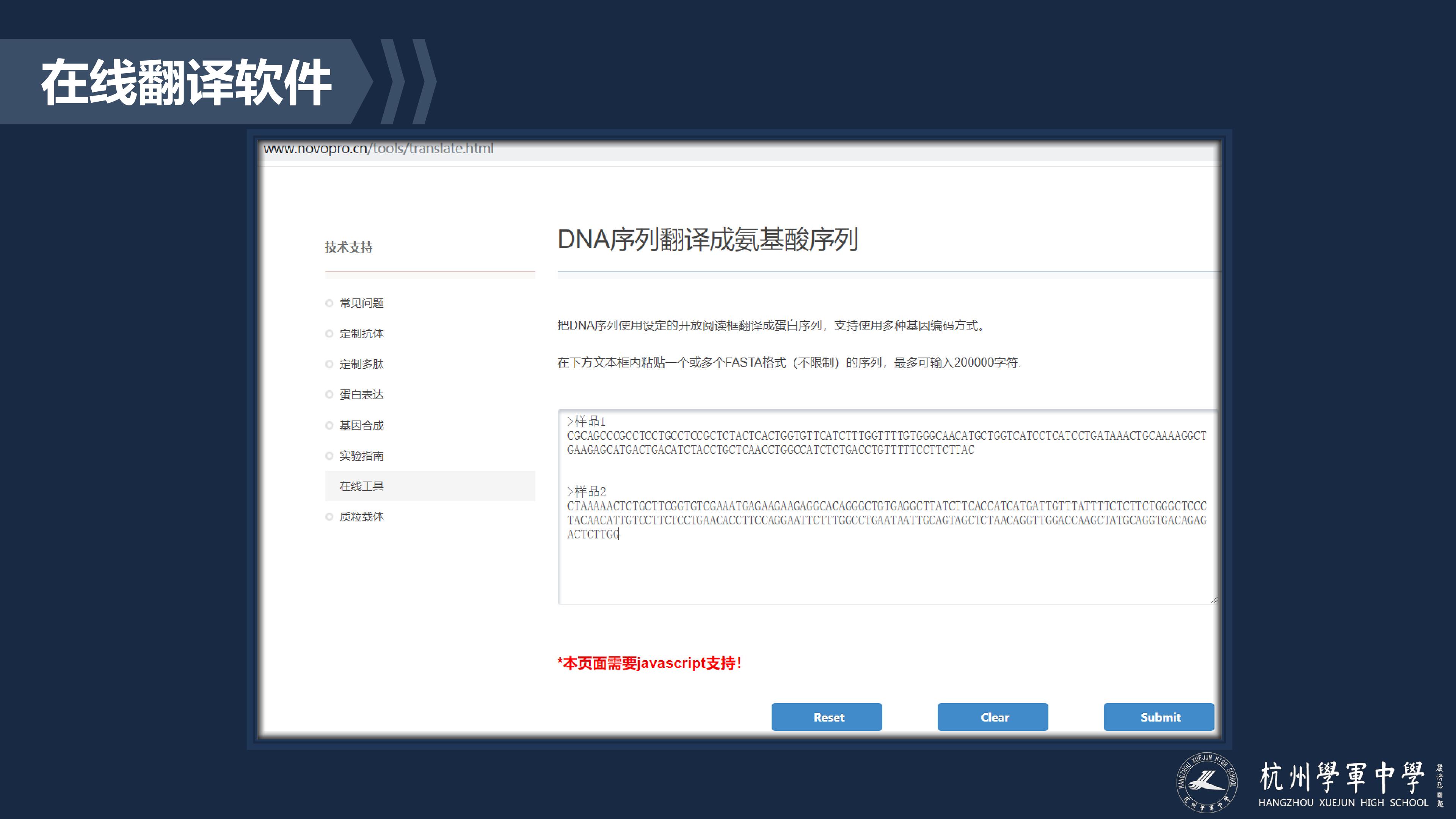
Task: Click the circle bullet beside 质粒载体
Action: click(x=329, y=516)
